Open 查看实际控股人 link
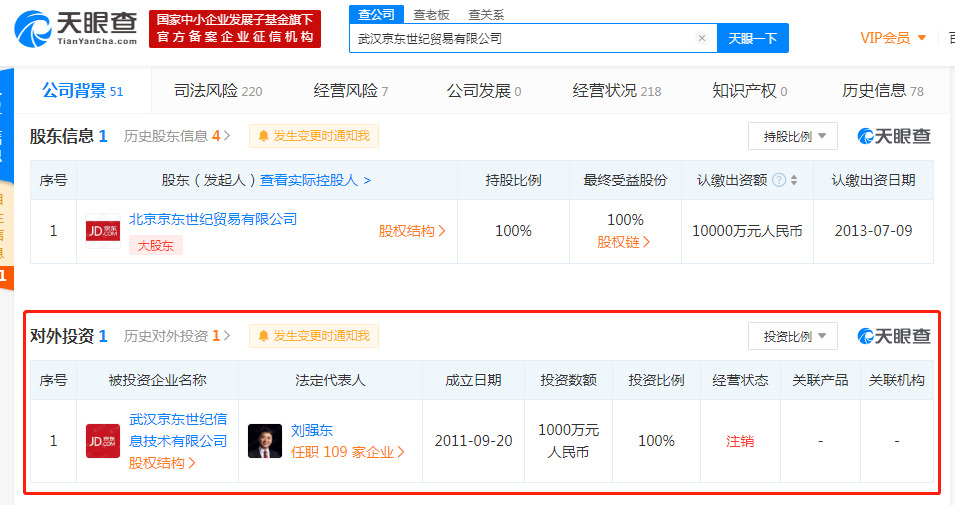 pyautogui.click(x=315, y=180)
